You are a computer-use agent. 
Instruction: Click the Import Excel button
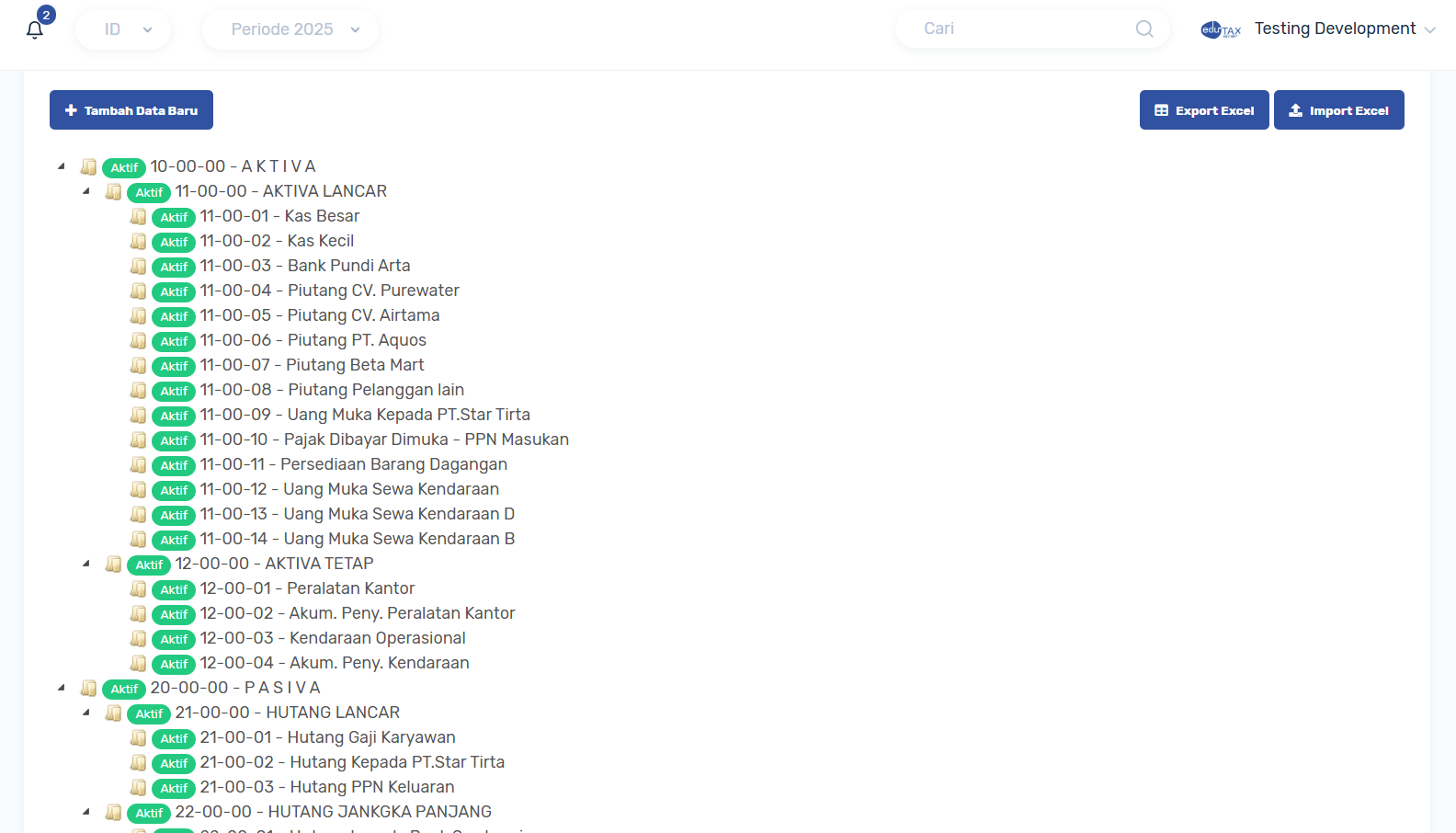(1338, 110)
